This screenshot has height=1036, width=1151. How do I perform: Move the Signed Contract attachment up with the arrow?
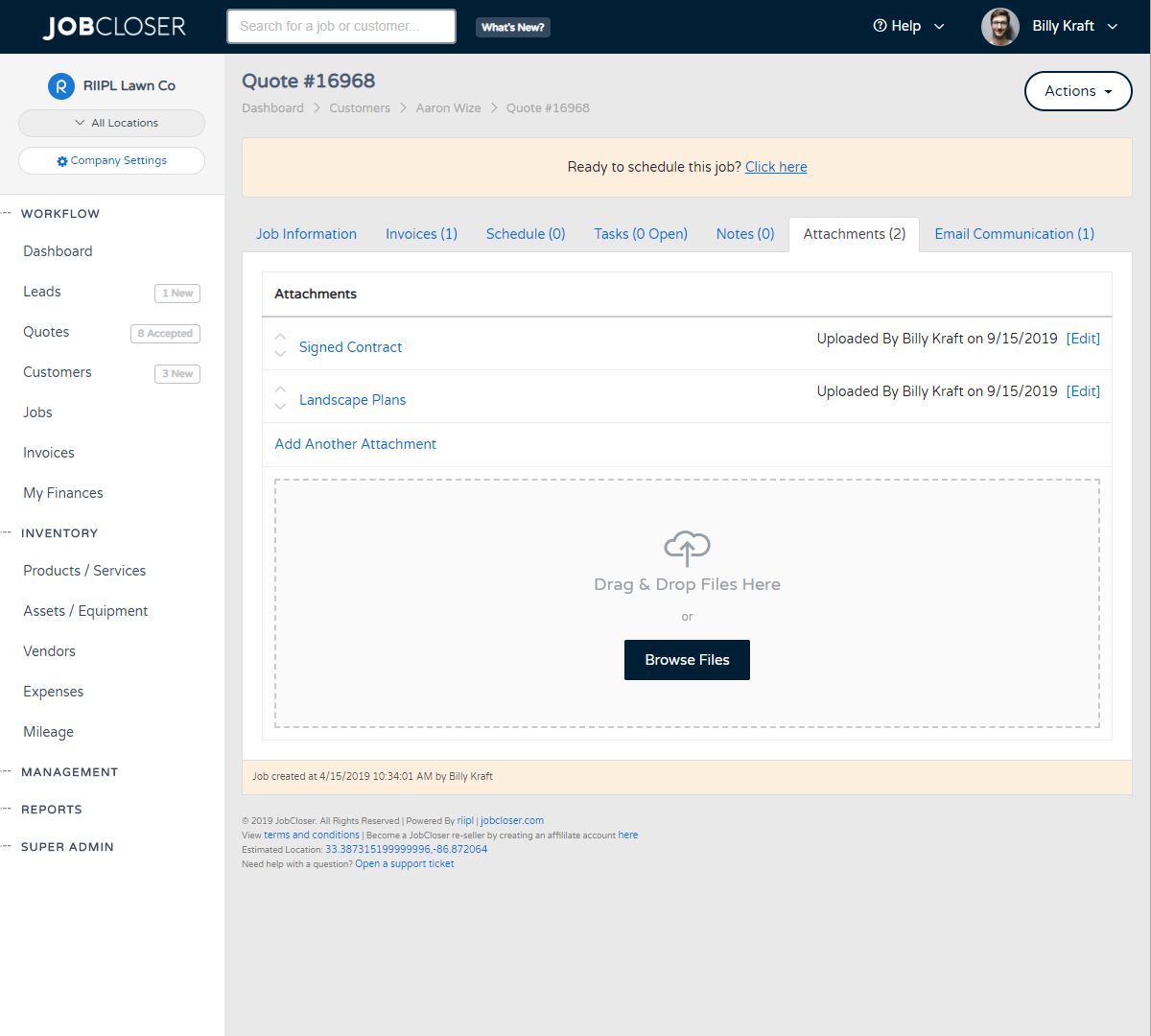280,338
